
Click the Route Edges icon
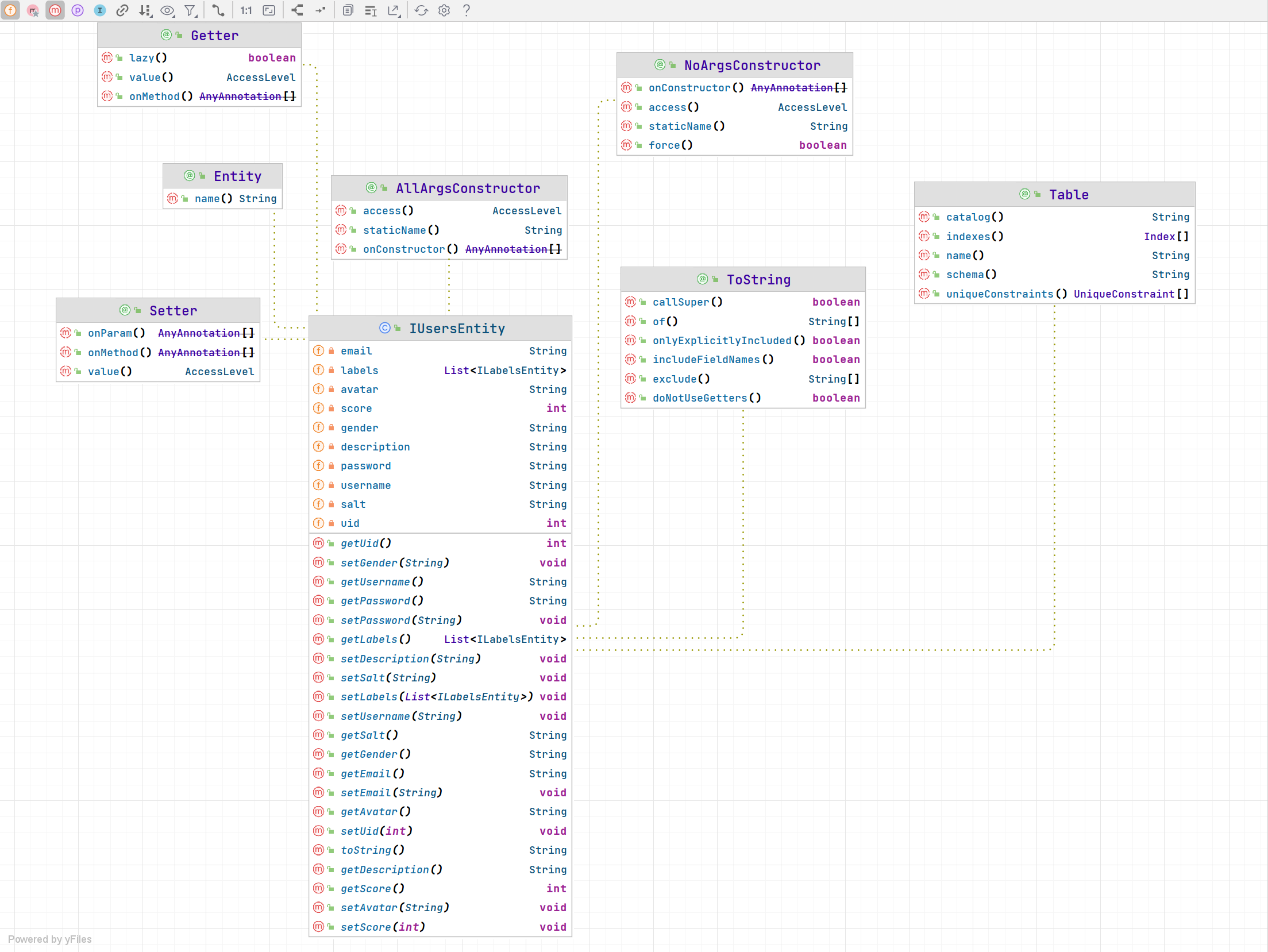coord(320,10)
